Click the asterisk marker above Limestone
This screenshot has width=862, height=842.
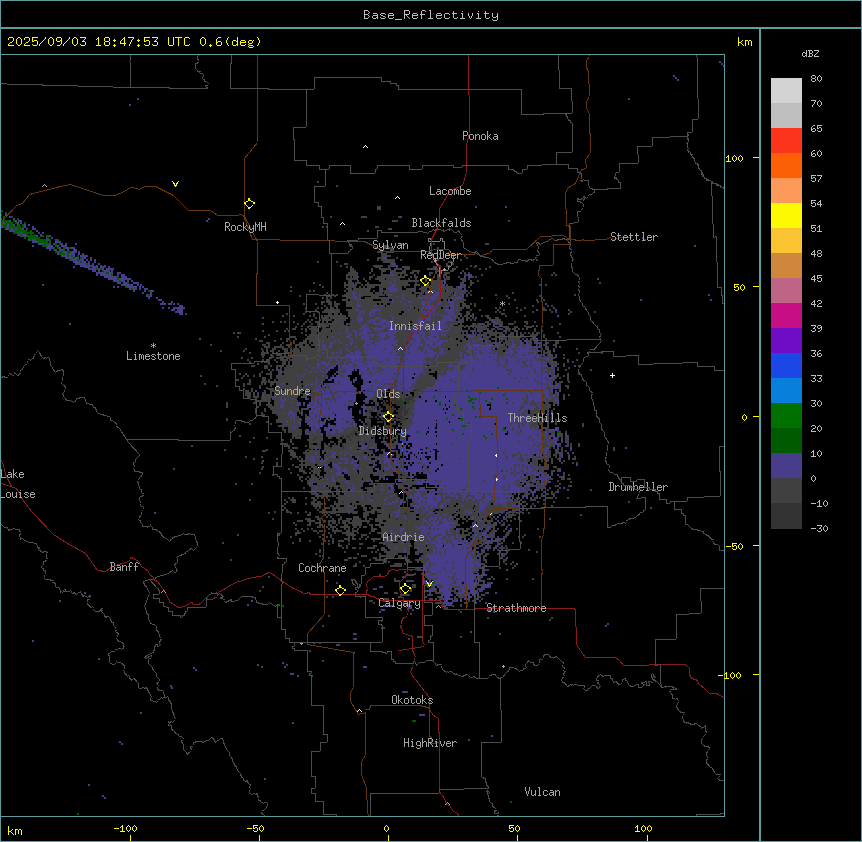153,346
